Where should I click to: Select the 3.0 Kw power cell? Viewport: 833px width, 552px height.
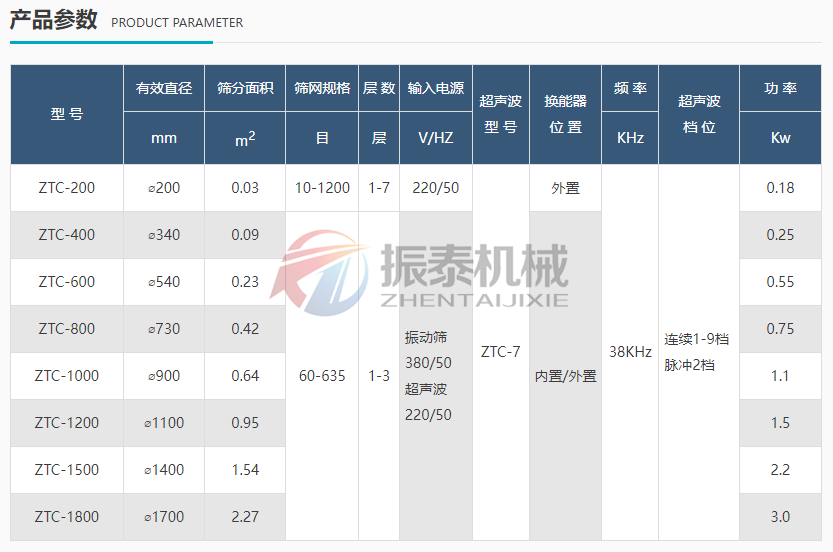[x=780, y=517]
